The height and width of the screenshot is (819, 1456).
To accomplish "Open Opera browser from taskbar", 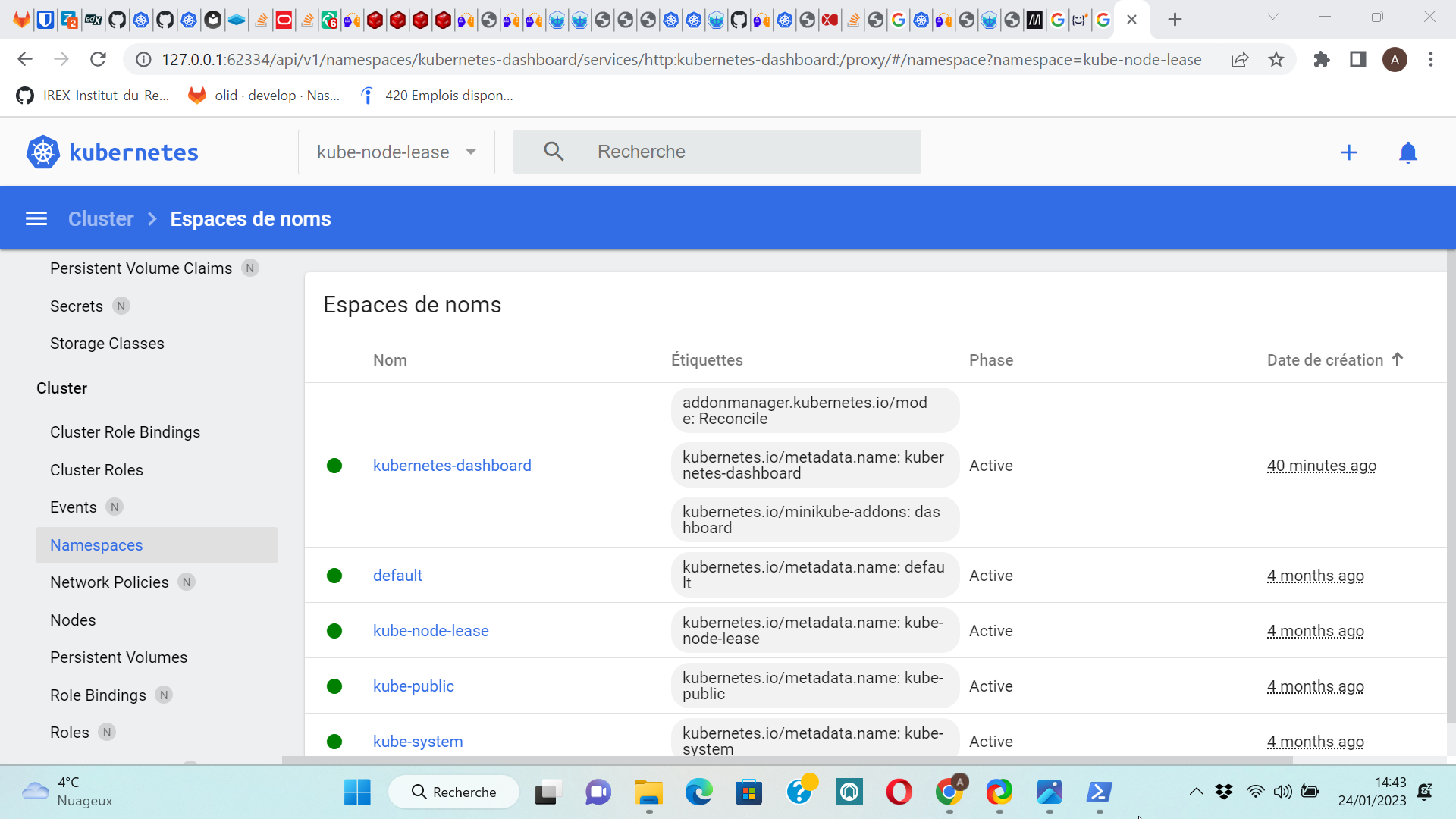I will 899,792.
